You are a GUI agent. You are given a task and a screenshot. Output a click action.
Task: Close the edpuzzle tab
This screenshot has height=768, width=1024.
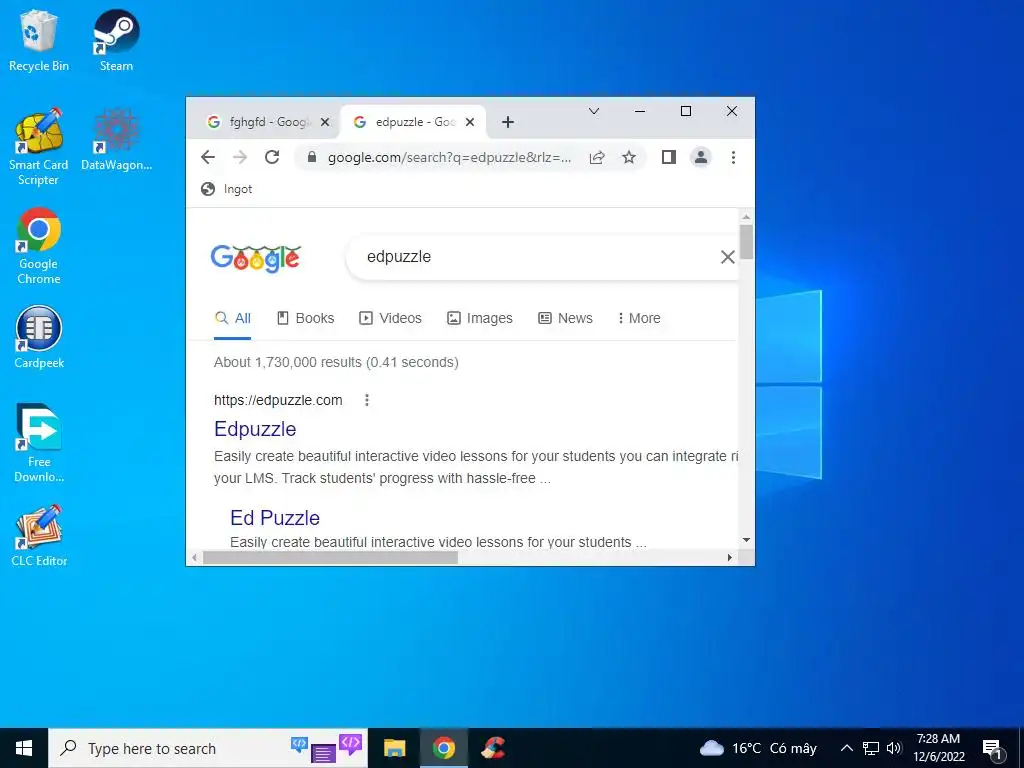click(x=470, y=122)
